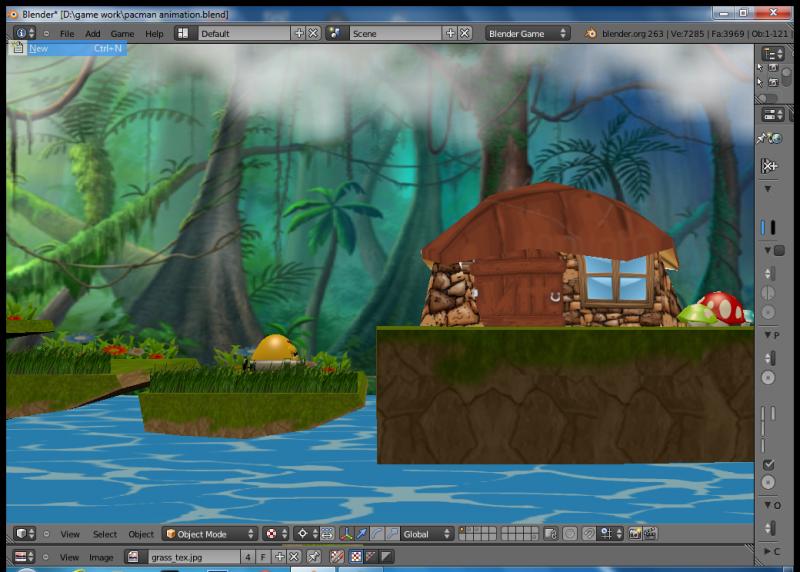Create new image with plus icon
The height and width of the screenshot is (572, 800).
[x=280, y=557]
